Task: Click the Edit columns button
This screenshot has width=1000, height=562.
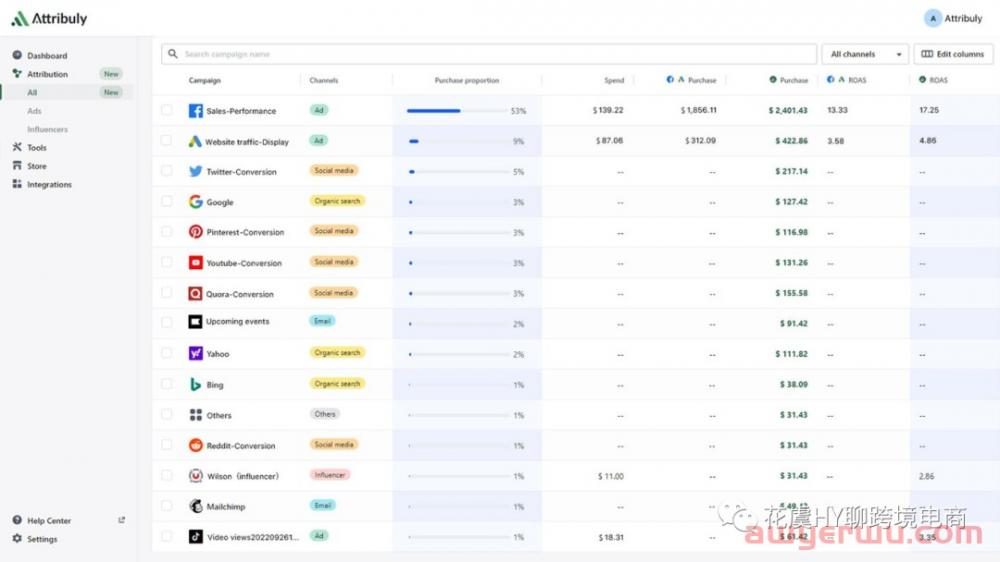Action: pyautogui.click(x=953, y=54)
